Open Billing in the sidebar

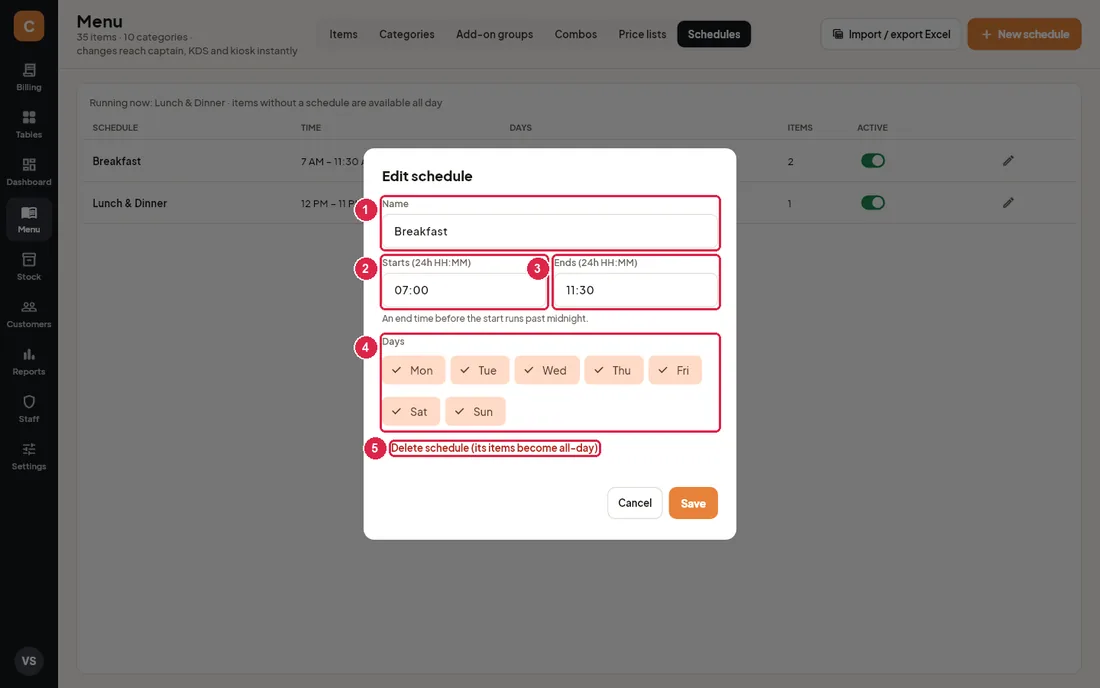(x=29, y=77)
